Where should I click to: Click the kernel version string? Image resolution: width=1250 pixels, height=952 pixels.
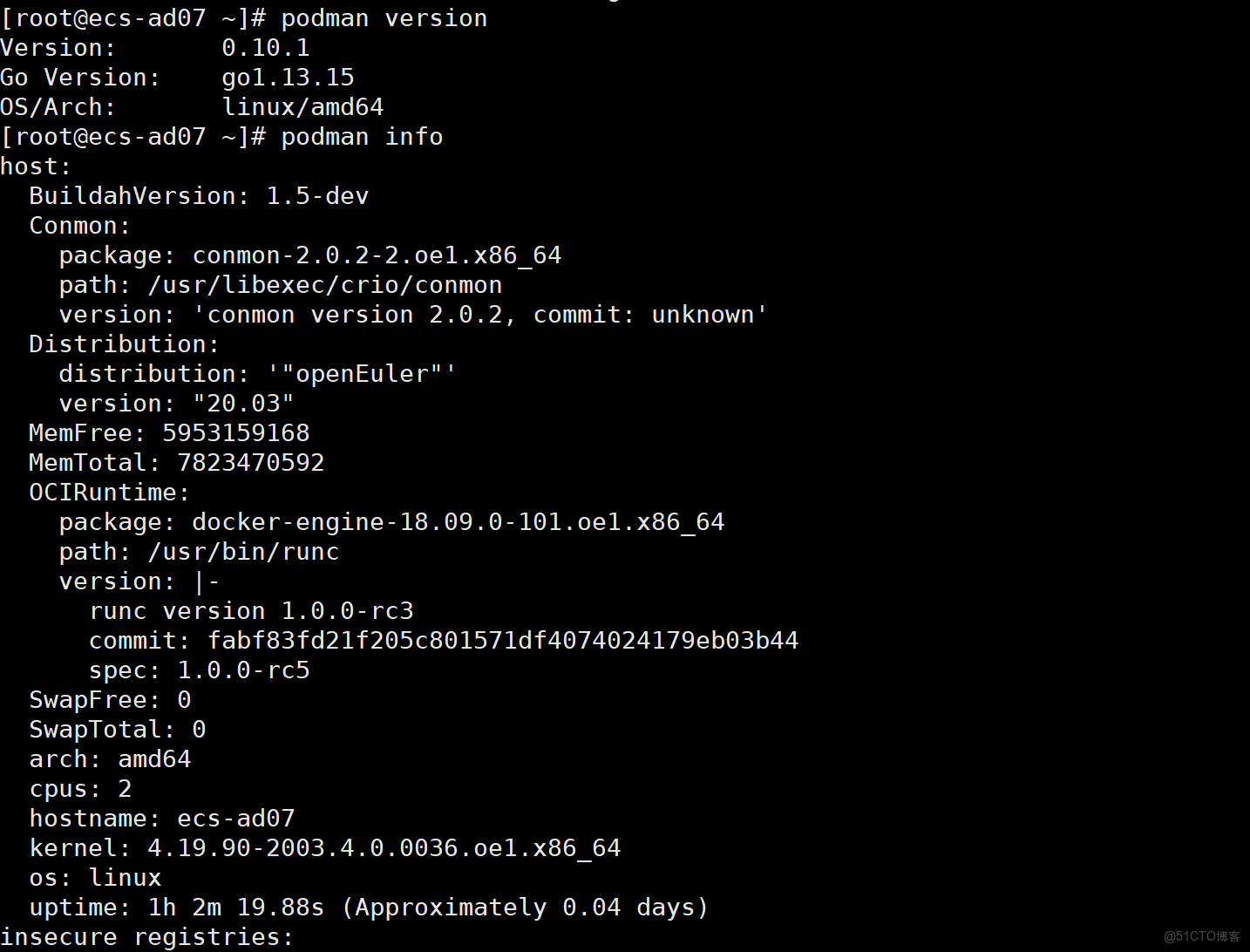point(384,848)
